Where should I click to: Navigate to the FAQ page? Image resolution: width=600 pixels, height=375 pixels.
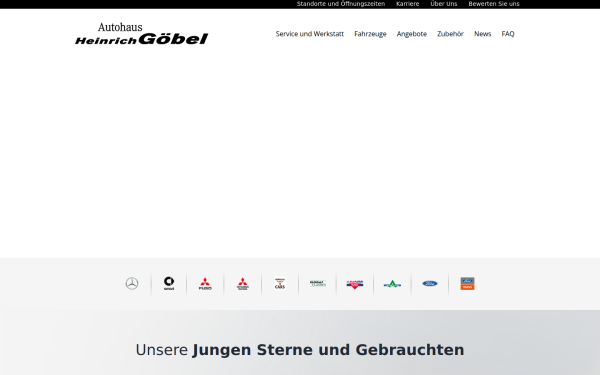pyautogui.click(x=508, y=34)
